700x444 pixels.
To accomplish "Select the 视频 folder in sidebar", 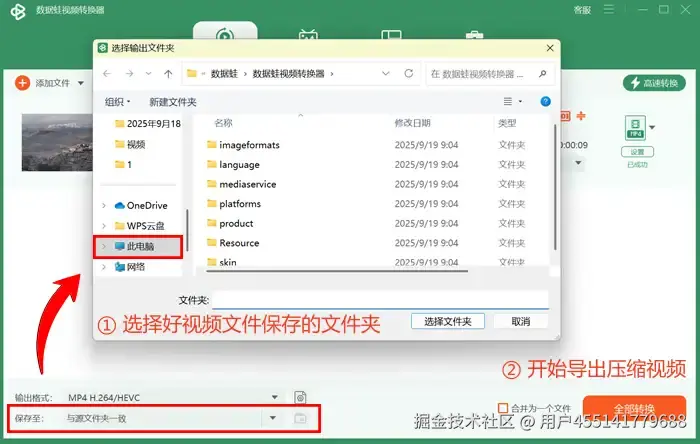I will 130,144.
